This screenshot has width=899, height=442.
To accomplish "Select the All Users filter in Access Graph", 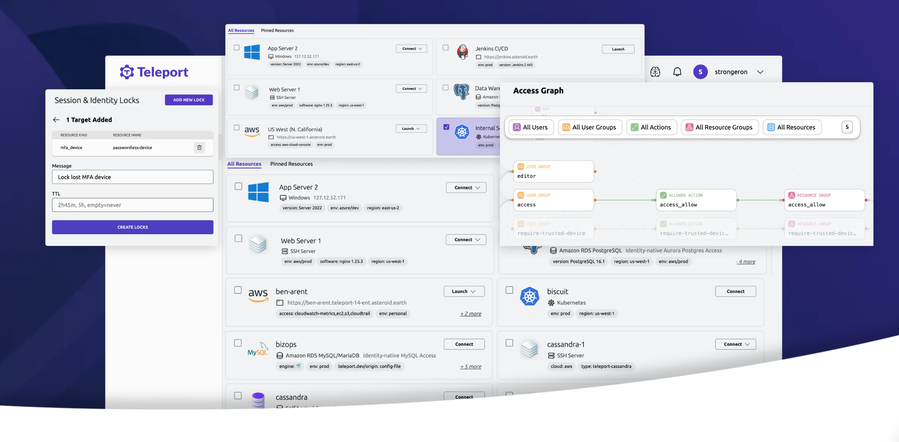I will click(531, 127).
